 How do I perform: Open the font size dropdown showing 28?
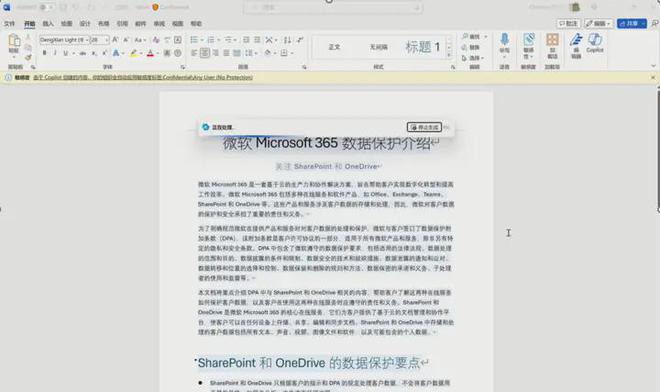pos(106,40)
